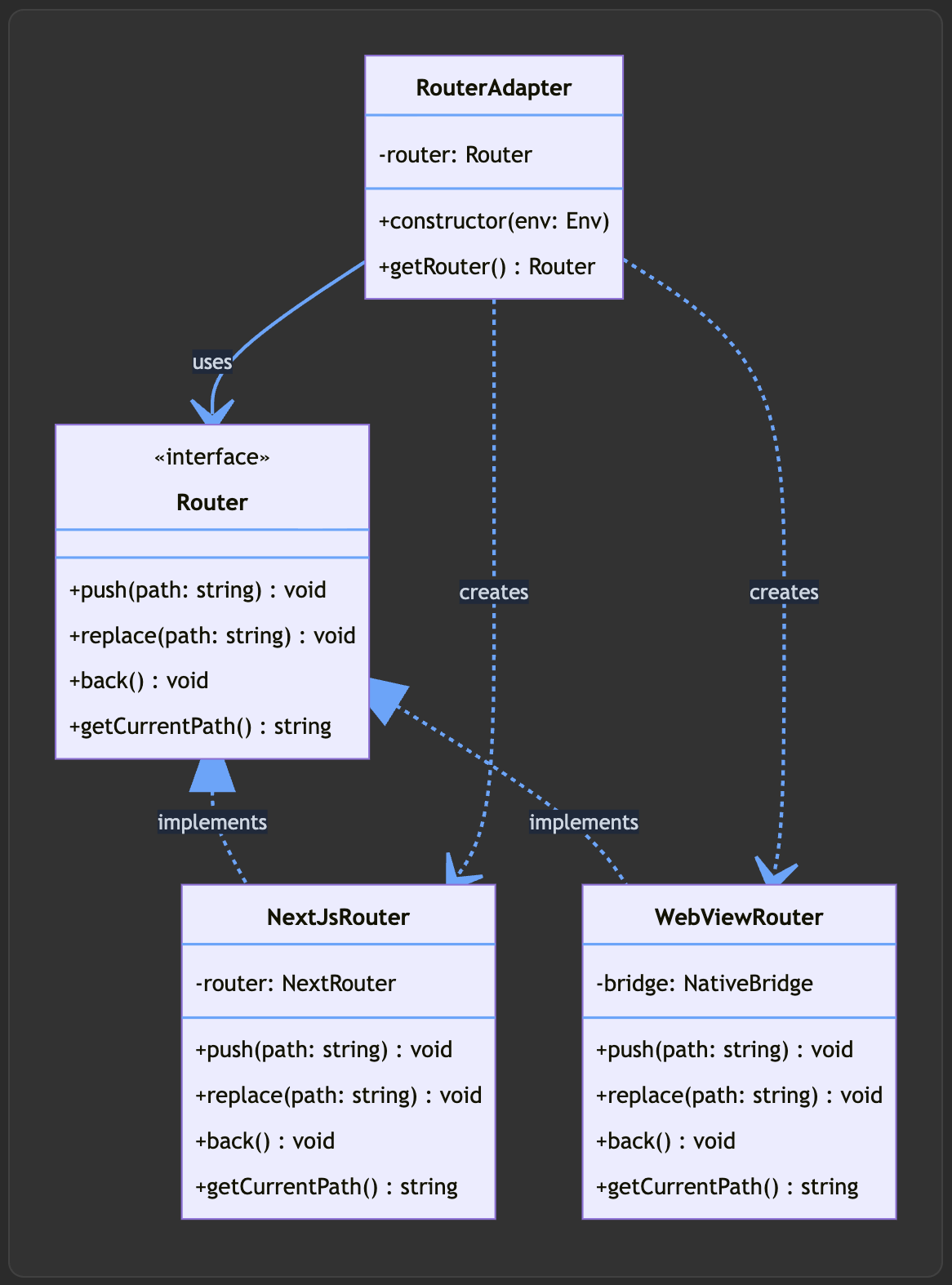The image size is (952, 1285).
Task: Click the 'implements' label above NextJsRouter
Action: (212, 822)
